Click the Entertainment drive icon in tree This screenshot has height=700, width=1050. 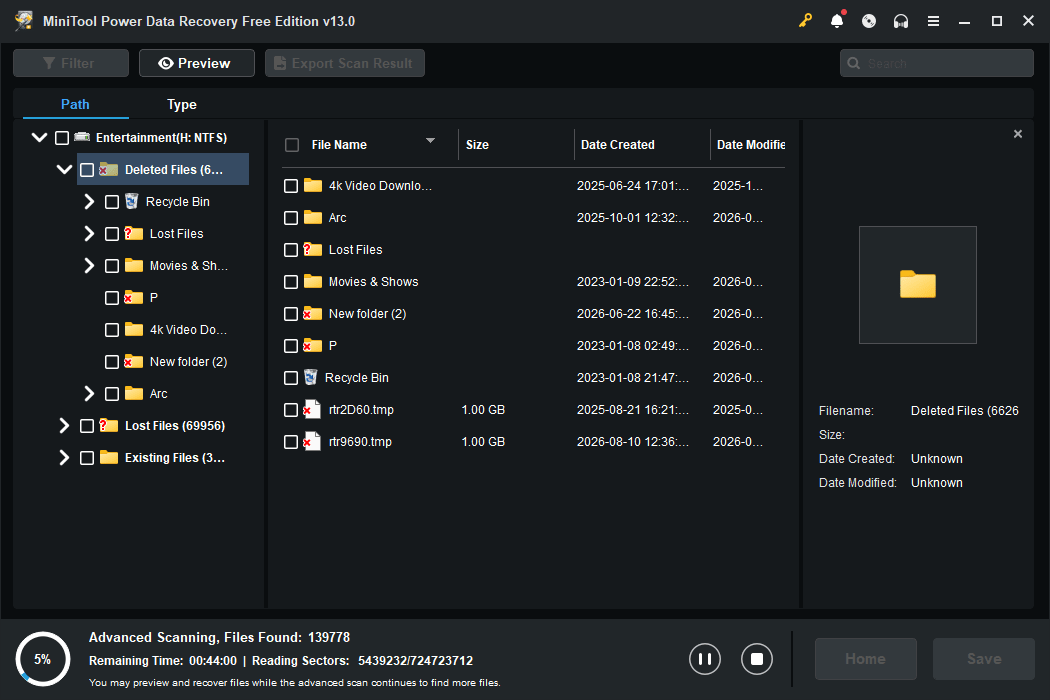(x=82, y=137)
